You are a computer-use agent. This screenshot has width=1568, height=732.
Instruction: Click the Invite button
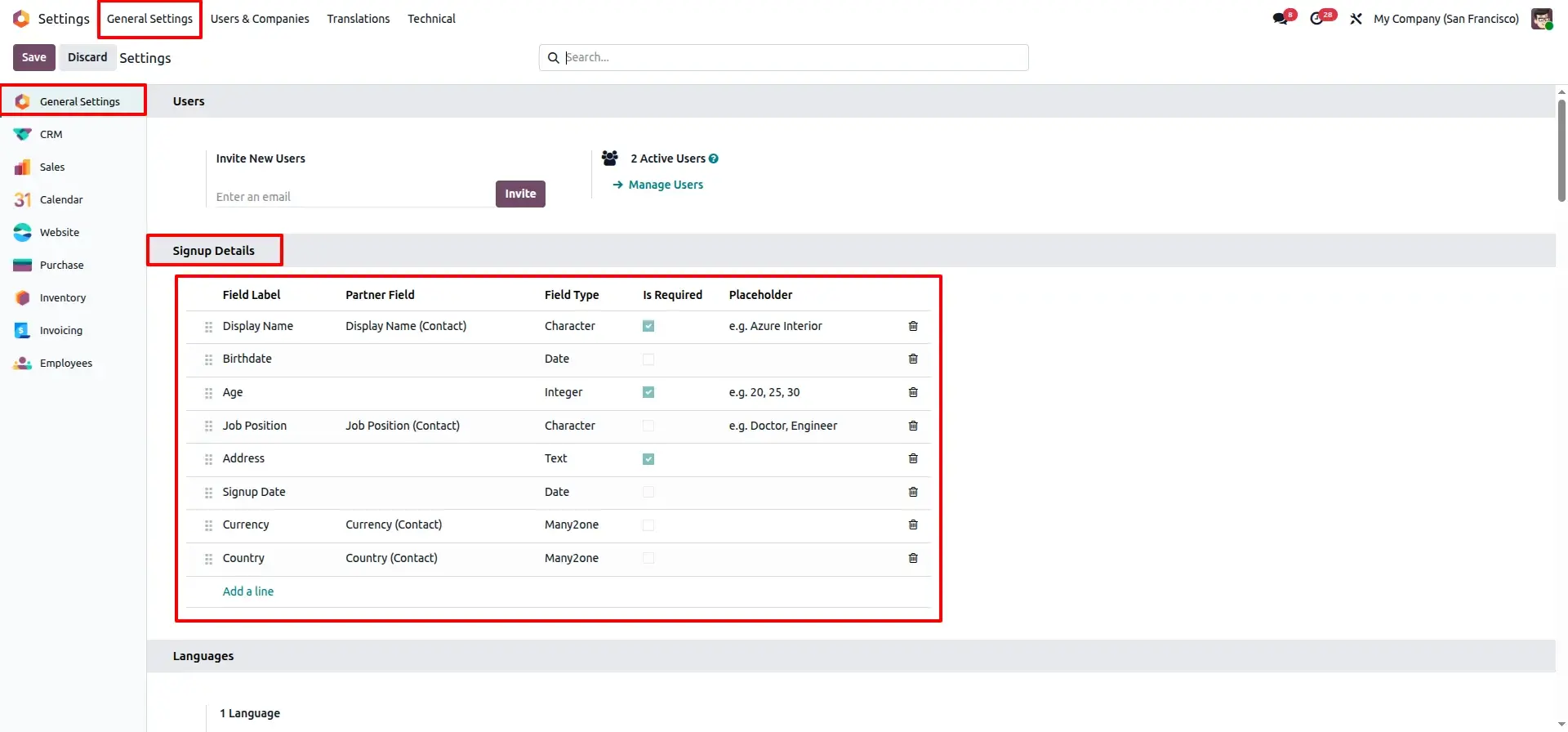[x=520, y=194]
